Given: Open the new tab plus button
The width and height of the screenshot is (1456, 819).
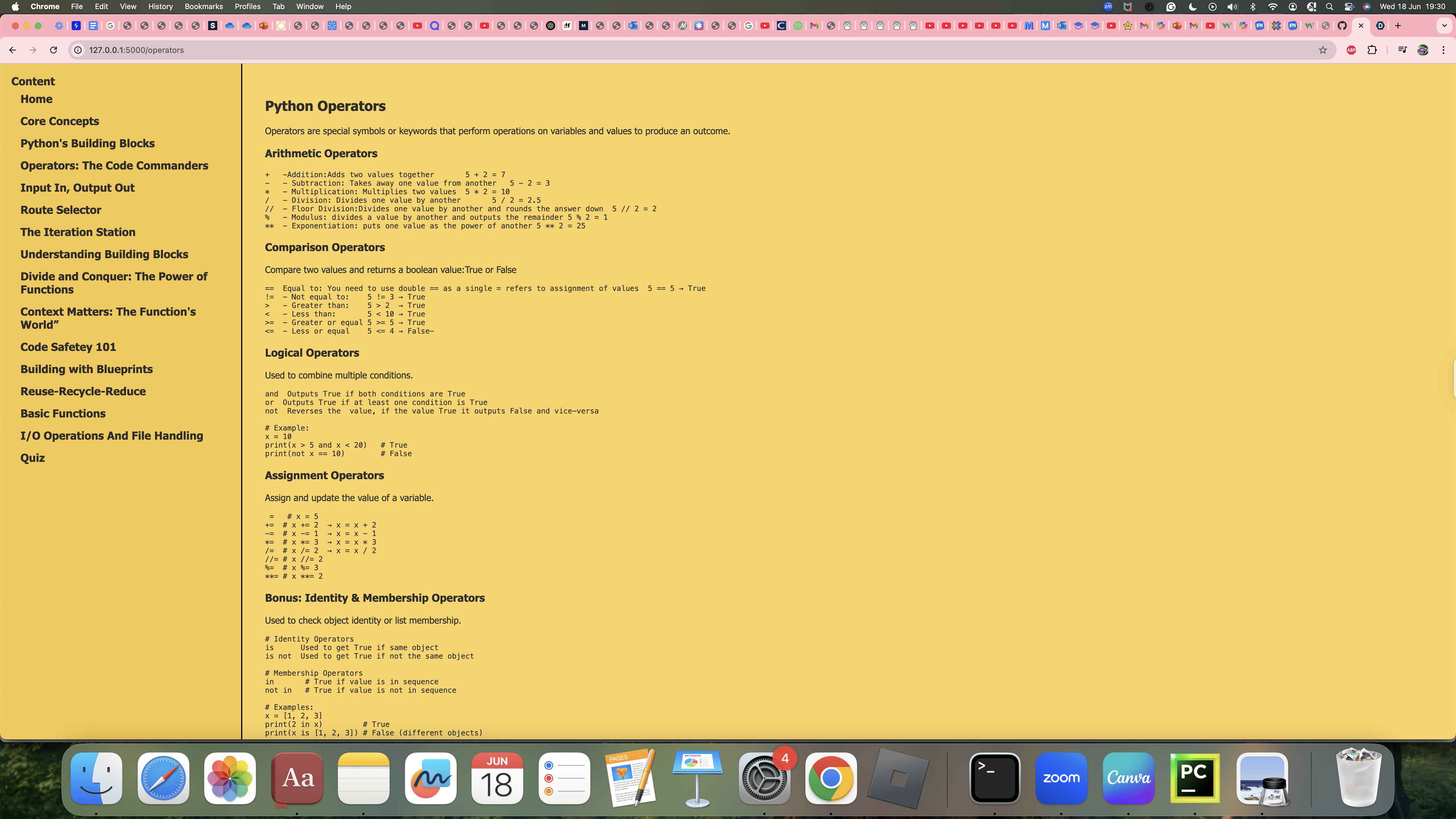Looking at the screenshot, I should tap(1398, 25).
